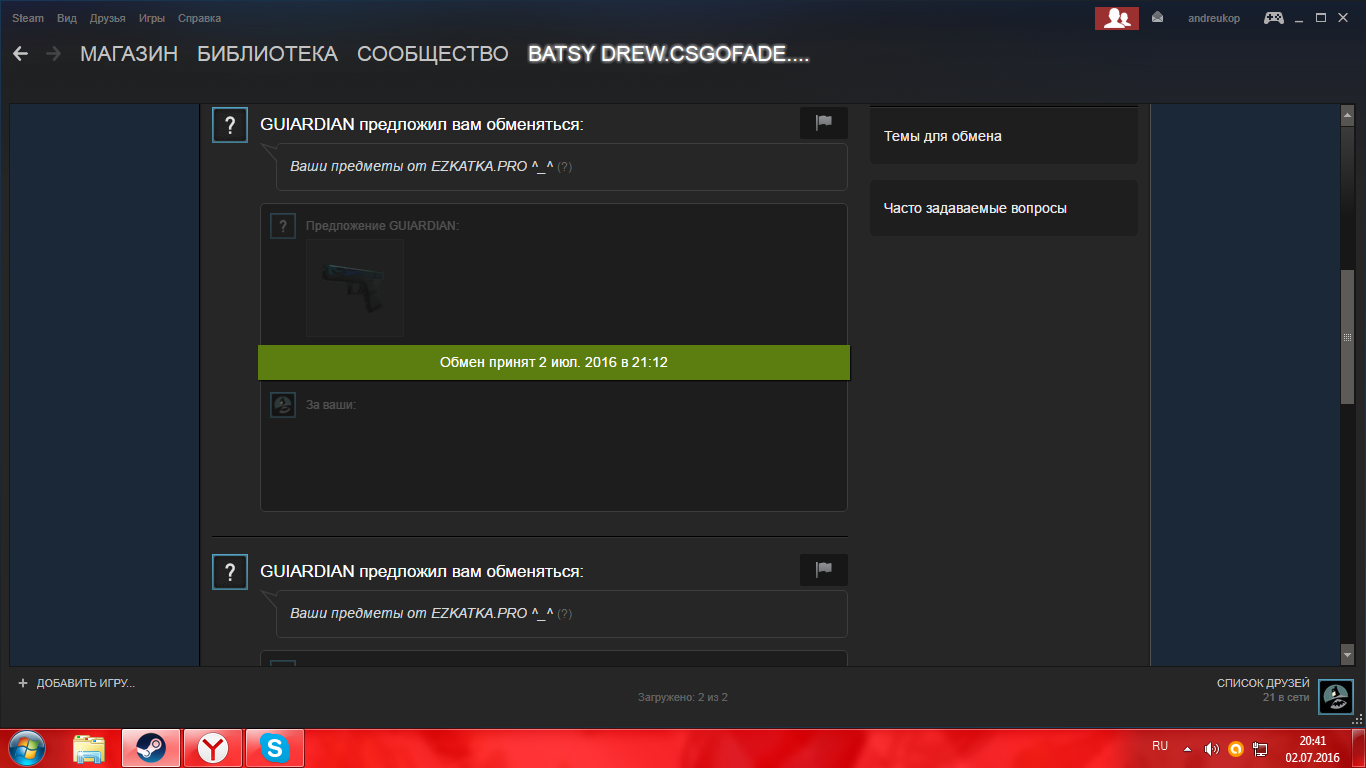
Task: Click the Предложение GUIARDIAN: label
Action: tap(382, 226)
